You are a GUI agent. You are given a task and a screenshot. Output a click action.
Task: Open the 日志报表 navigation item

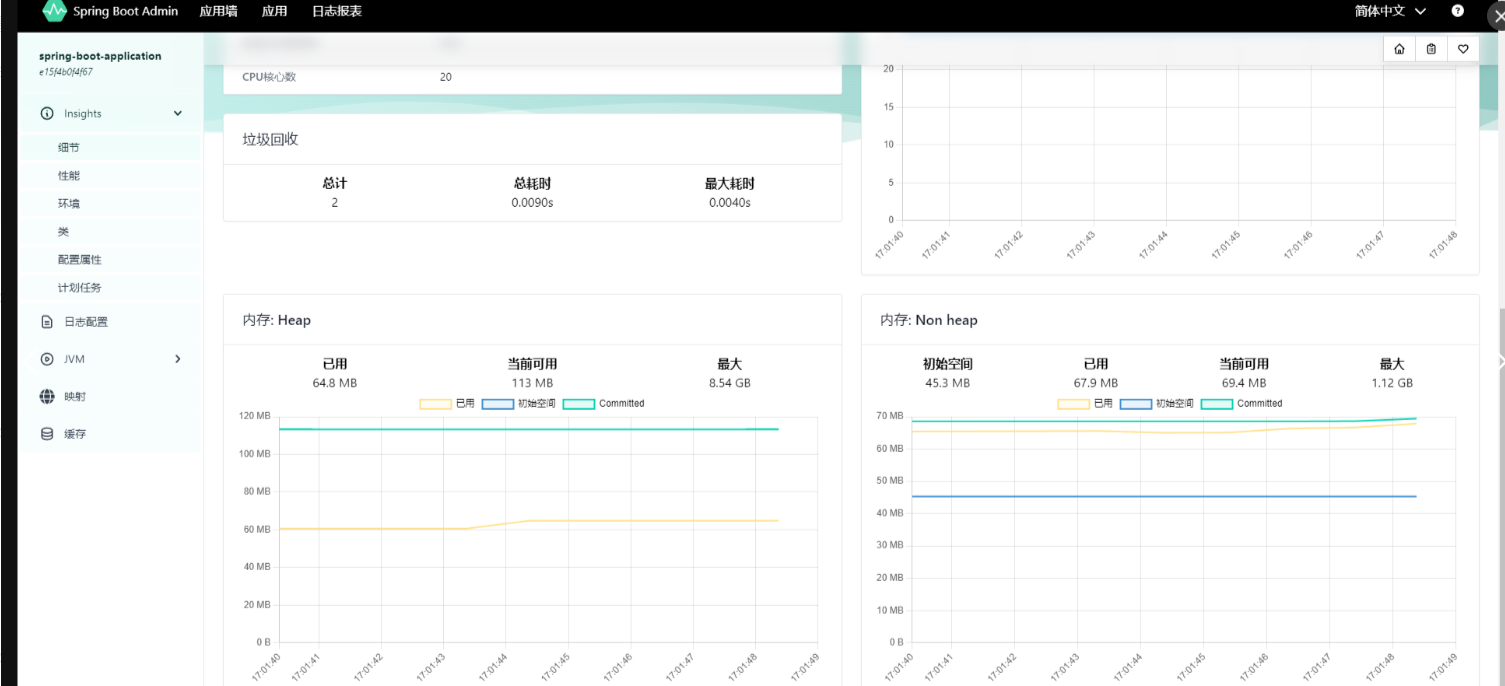click(337, 11)
